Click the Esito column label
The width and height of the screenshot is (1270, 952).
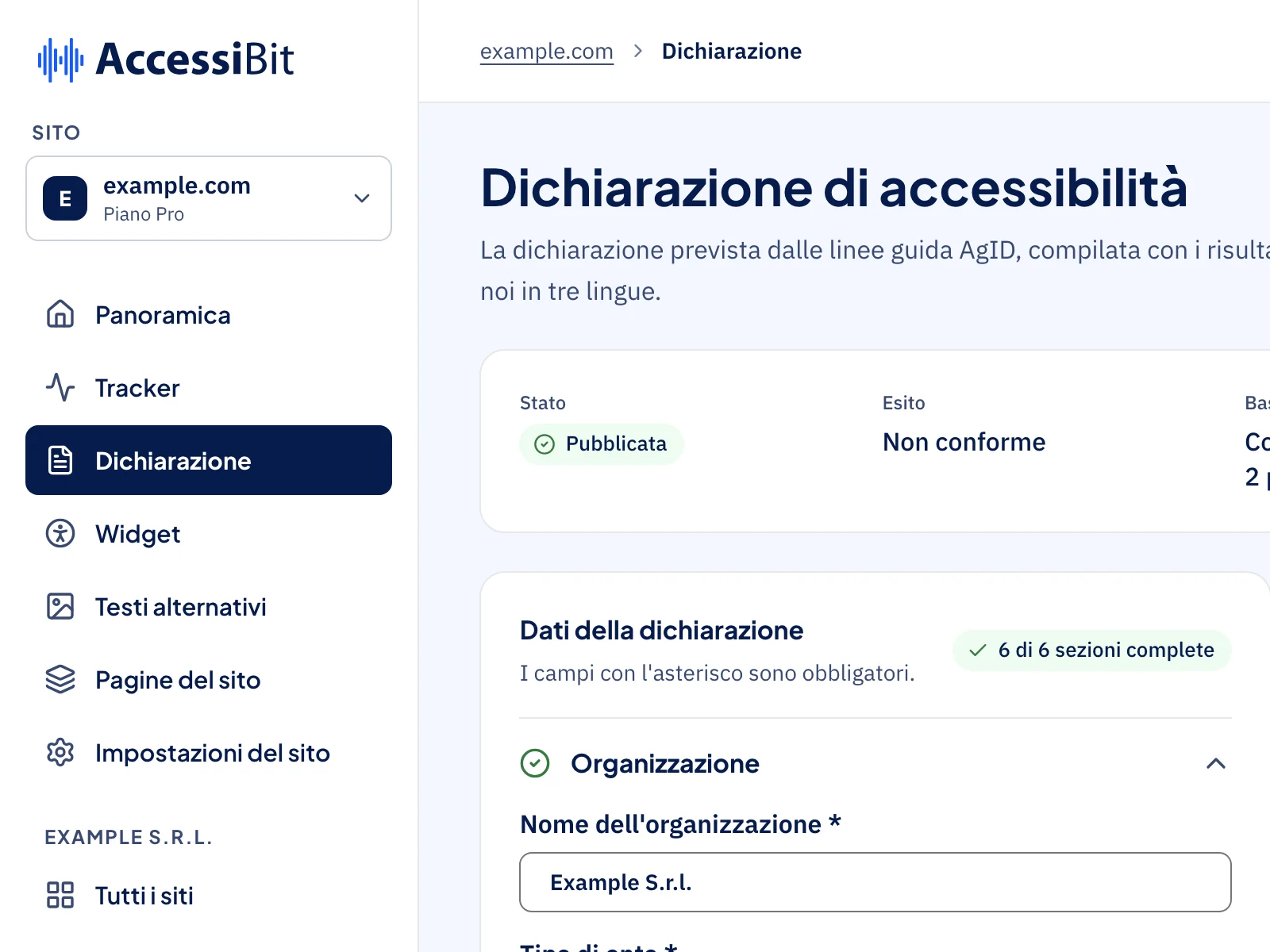pyautogui.click(x=904, y=403)
